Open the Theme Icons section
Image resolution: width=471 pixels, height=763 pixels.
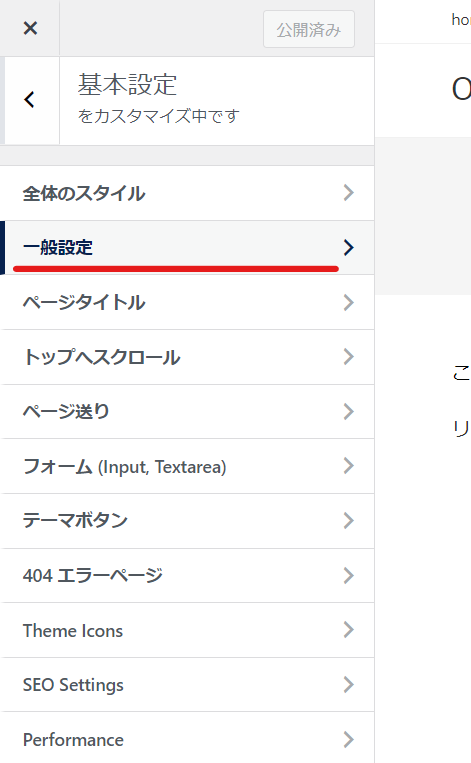point(187,630)
